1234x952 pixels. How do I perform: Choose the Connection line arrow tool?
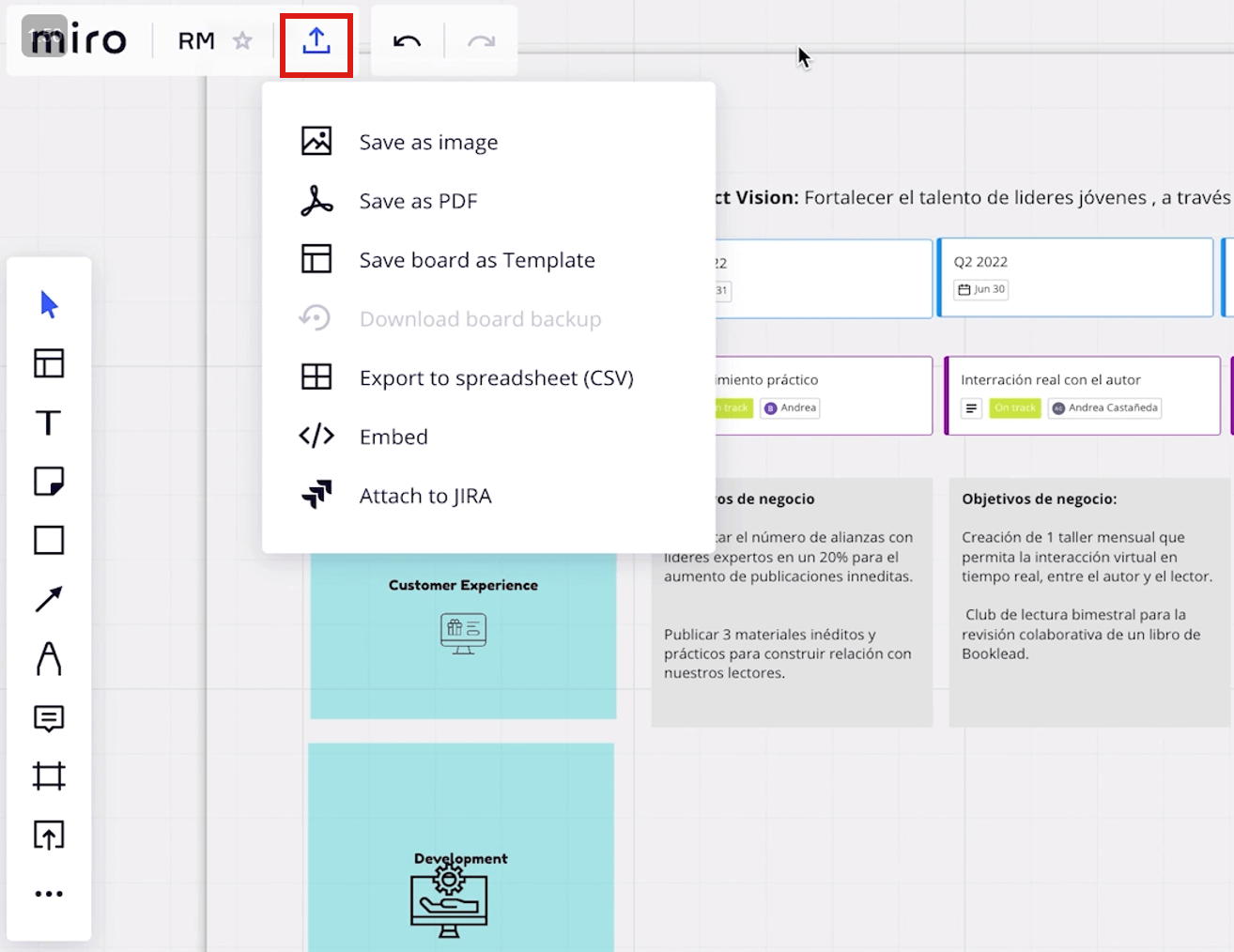pos(49,599)
